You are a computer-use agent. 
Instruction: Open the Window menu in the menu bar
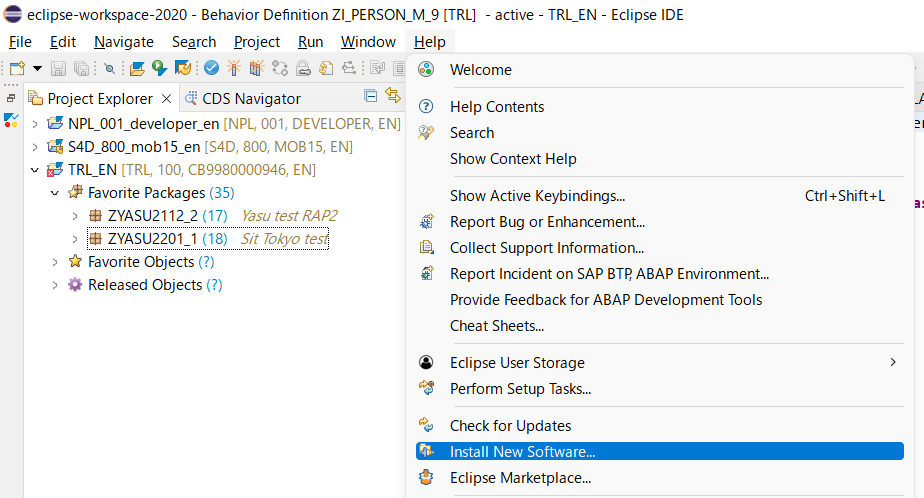pyautogui.click(x=368, y=42)
